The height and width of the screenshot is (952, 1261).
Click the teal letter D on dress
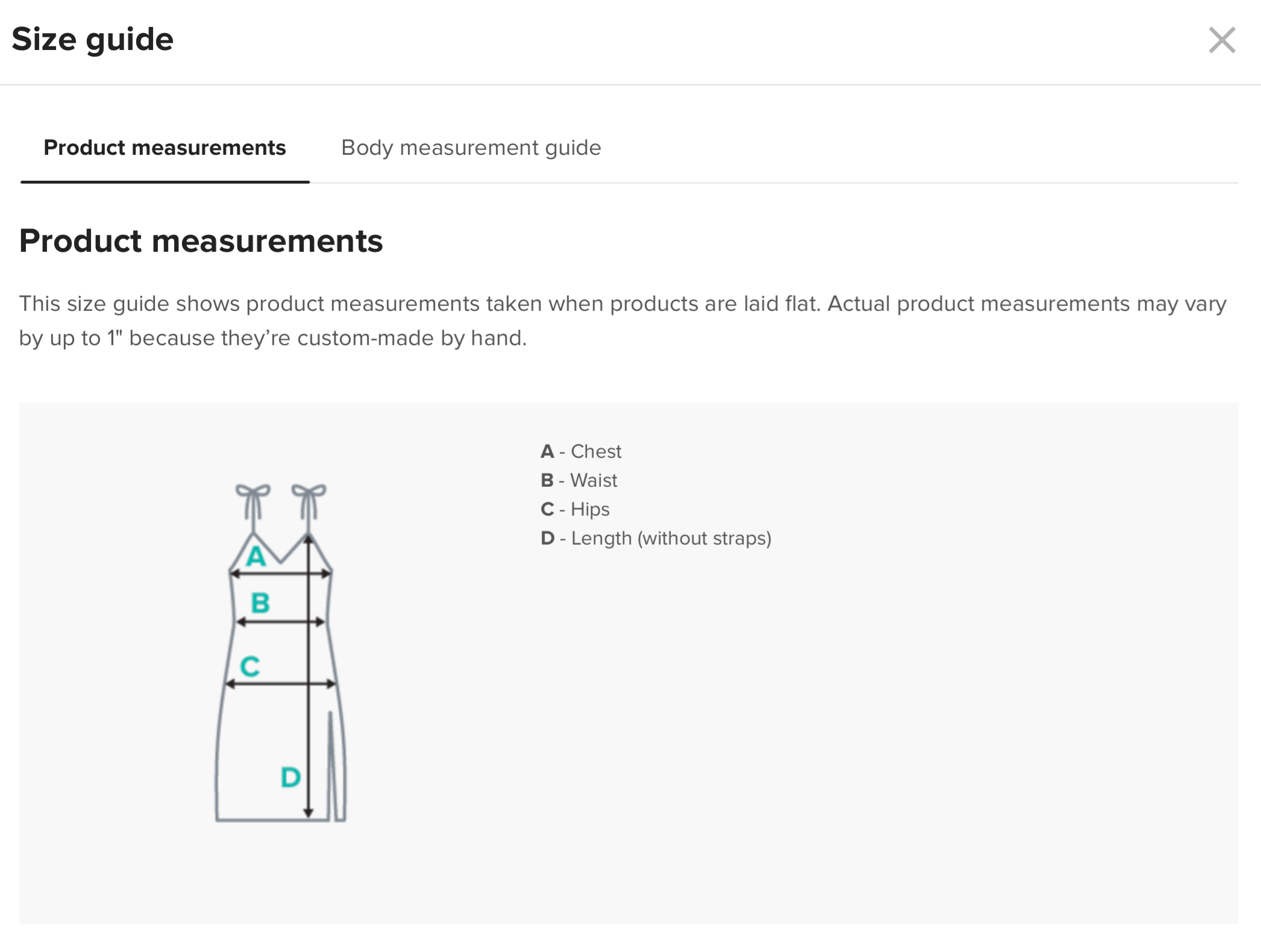point(291,777)
